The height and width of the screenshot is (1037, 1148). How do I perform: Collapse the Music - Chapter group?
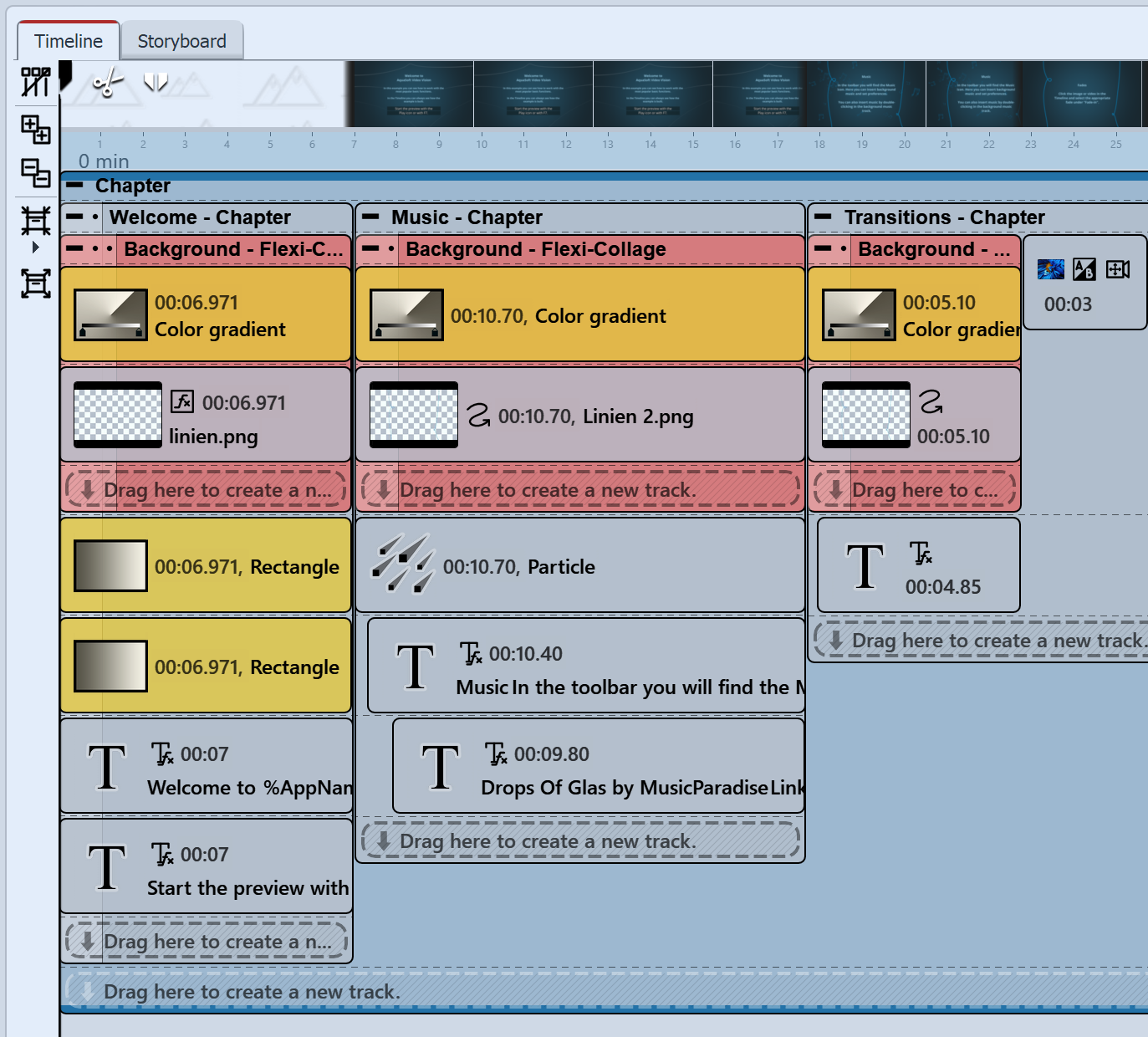370,217
